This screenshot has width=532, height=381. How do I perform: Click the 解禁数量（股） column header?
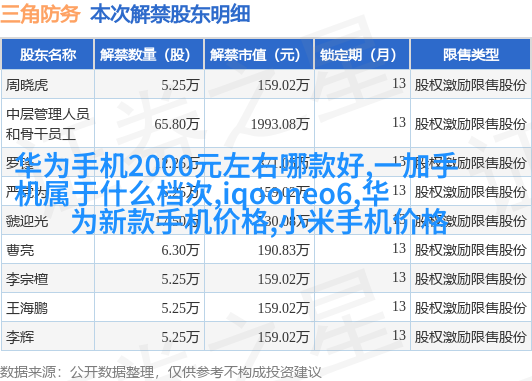[149, 54]
